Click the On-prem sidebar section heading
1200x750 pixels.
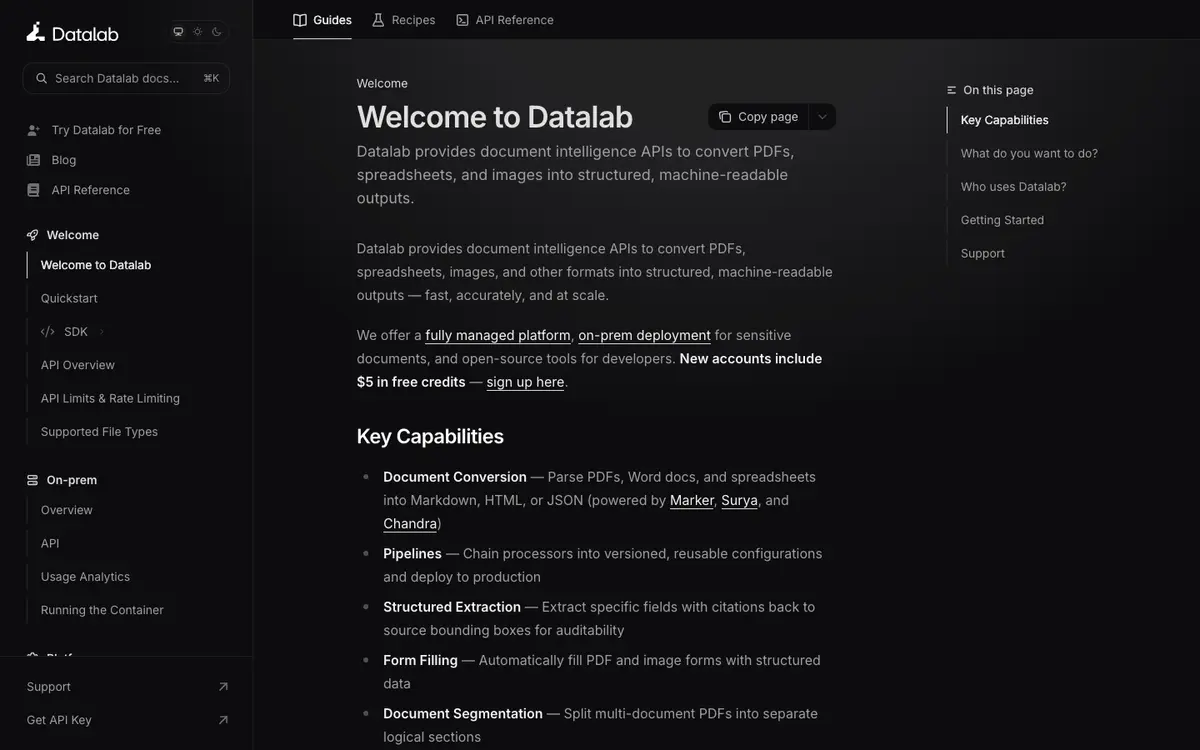72,480
